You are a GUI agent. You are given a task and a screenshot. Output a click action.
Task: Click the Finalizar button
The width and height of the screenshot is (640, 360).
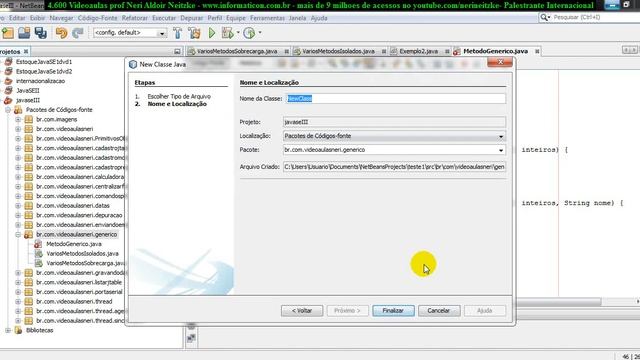pyautogui.click(x=393, y=311)
